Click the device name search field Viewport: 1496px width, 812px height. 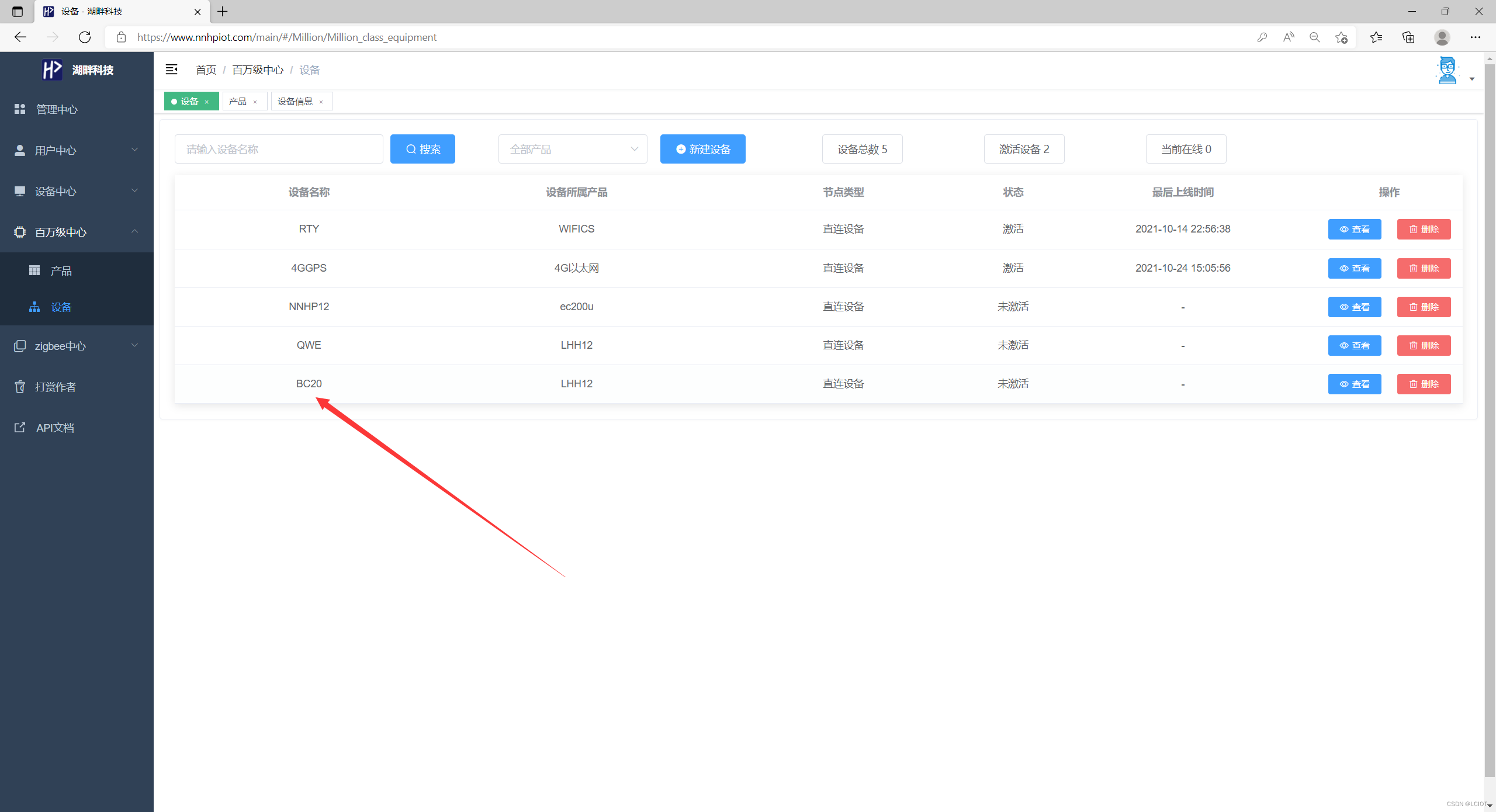pyautogui.click(x=279, y=149)
